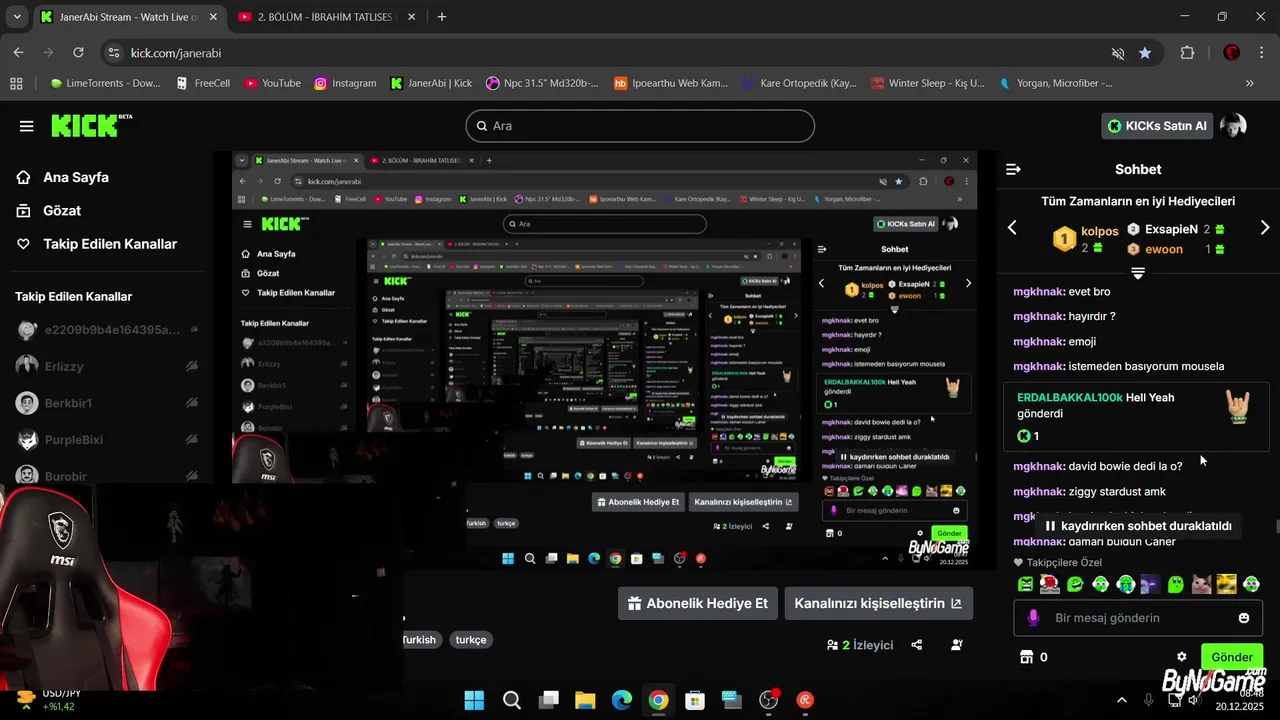Open the emoji picker in message box

tap(1244, 618)
